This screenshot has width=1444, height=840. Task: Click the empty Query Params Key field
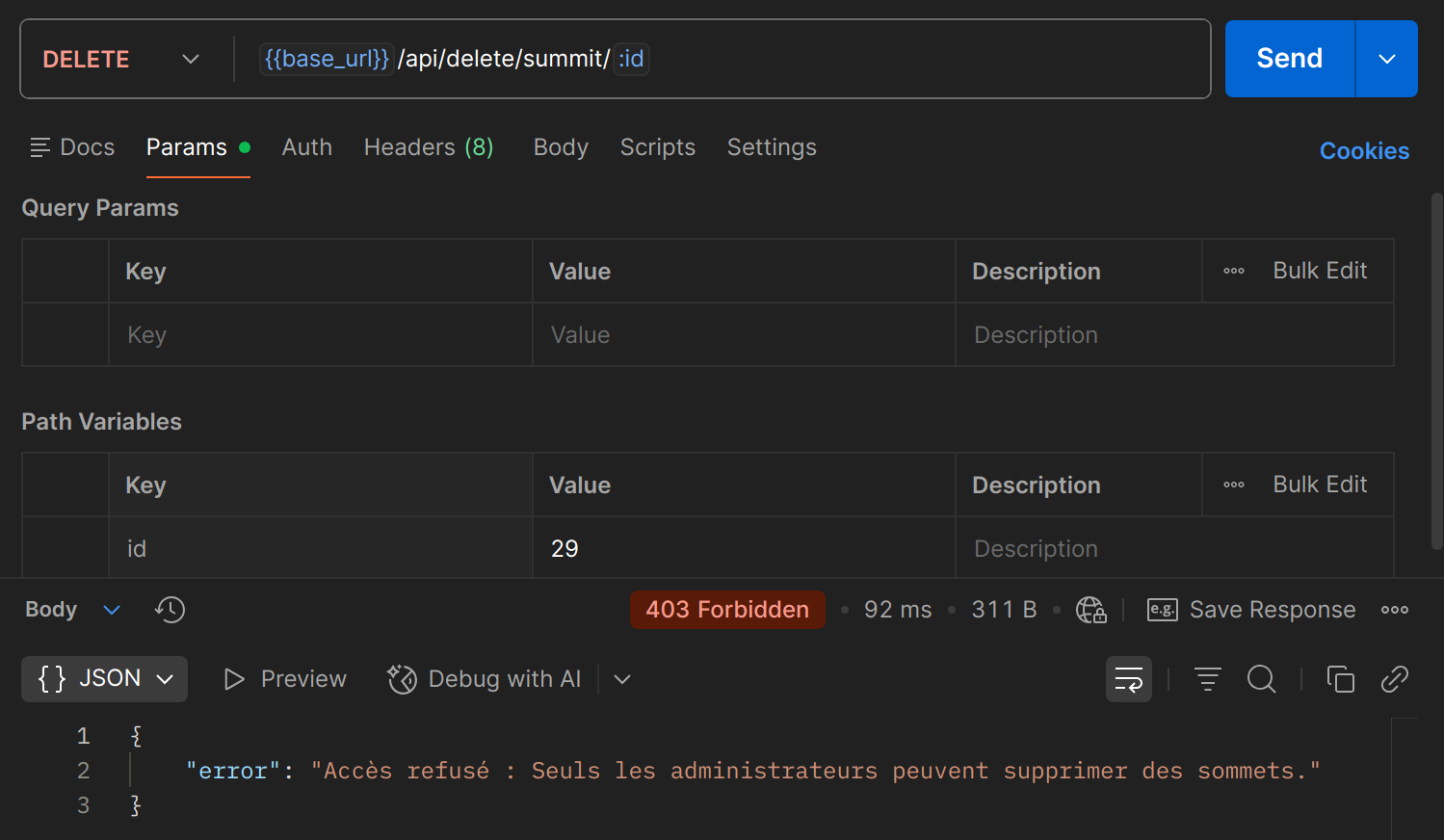pos(321,334)
